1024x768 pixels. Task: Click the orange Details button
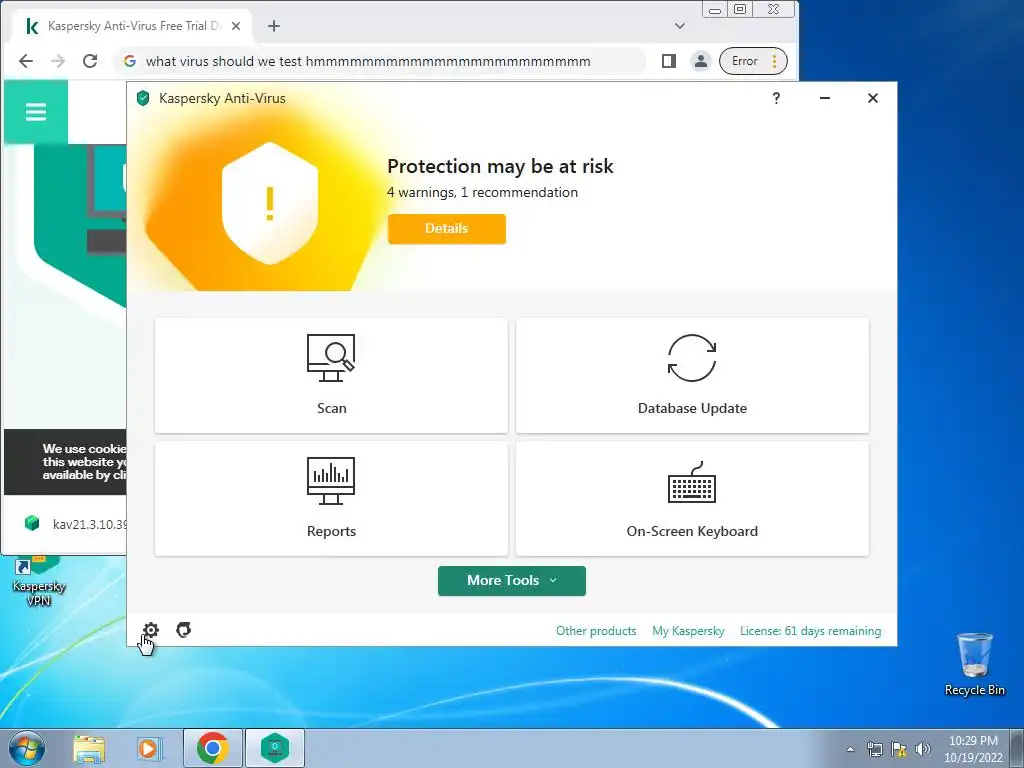(x=447, y=229)
